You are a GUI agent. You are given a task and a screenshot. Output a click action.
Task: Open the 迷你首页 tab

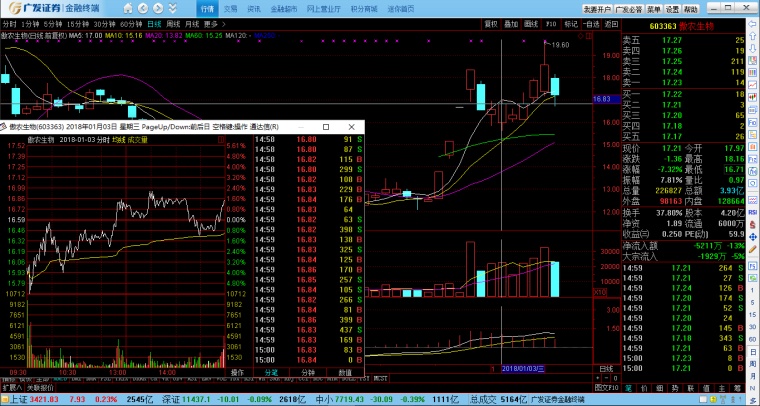pyautogui.click(x=401, y=9)
